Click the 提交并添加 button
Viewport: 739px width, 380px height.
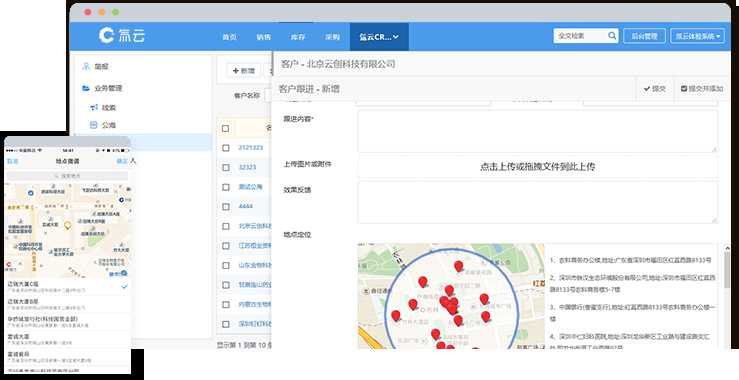pos(702,89)
